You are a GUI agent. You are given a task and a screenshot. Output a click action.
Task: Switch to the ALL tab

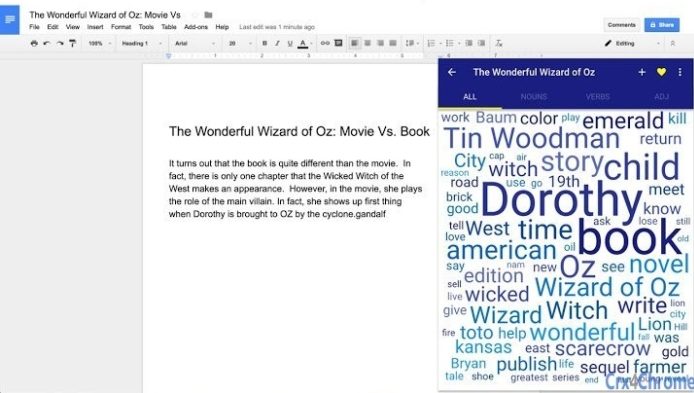tap(470, 96)
